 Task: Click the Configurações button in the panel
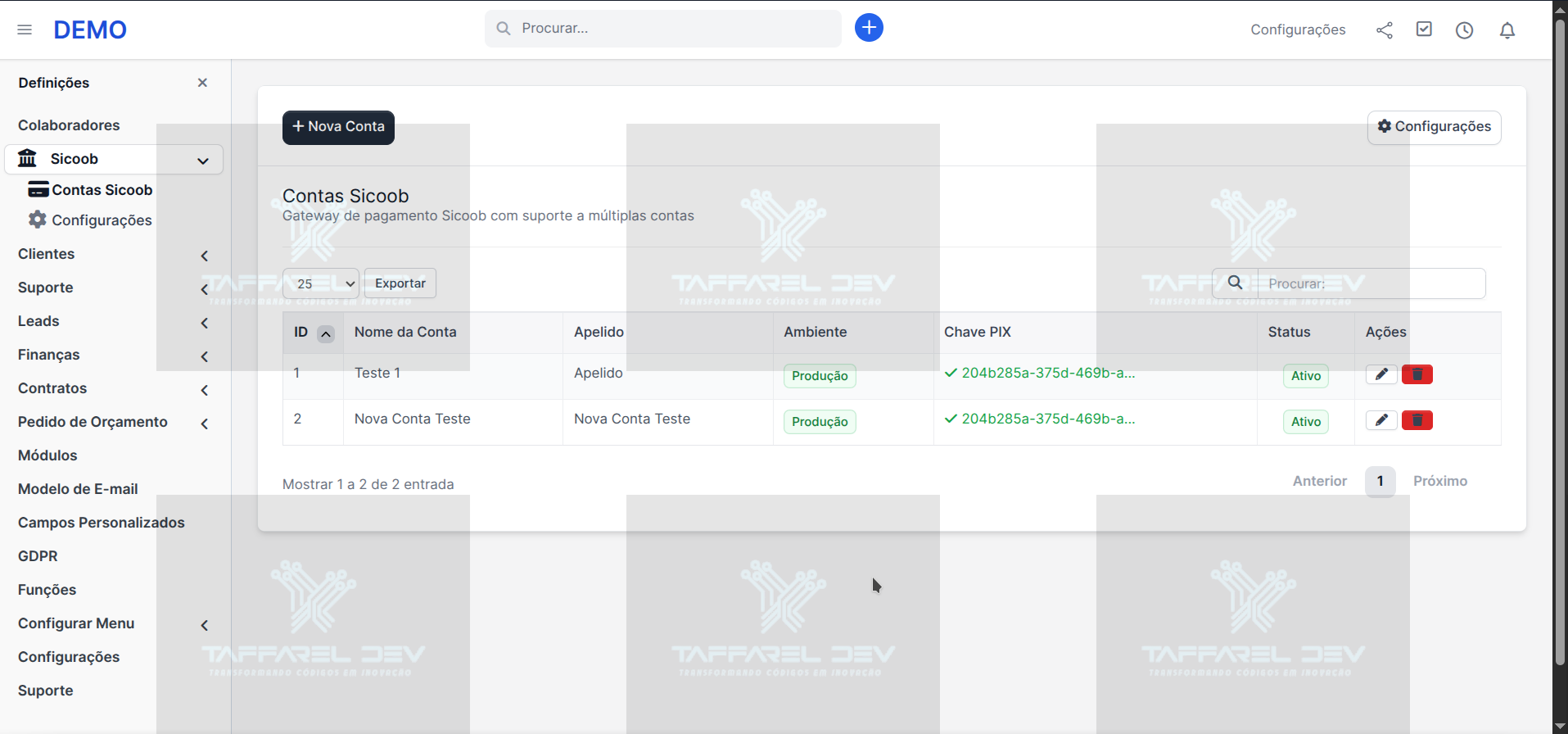pyautogui.click(x=1434, y=127)
